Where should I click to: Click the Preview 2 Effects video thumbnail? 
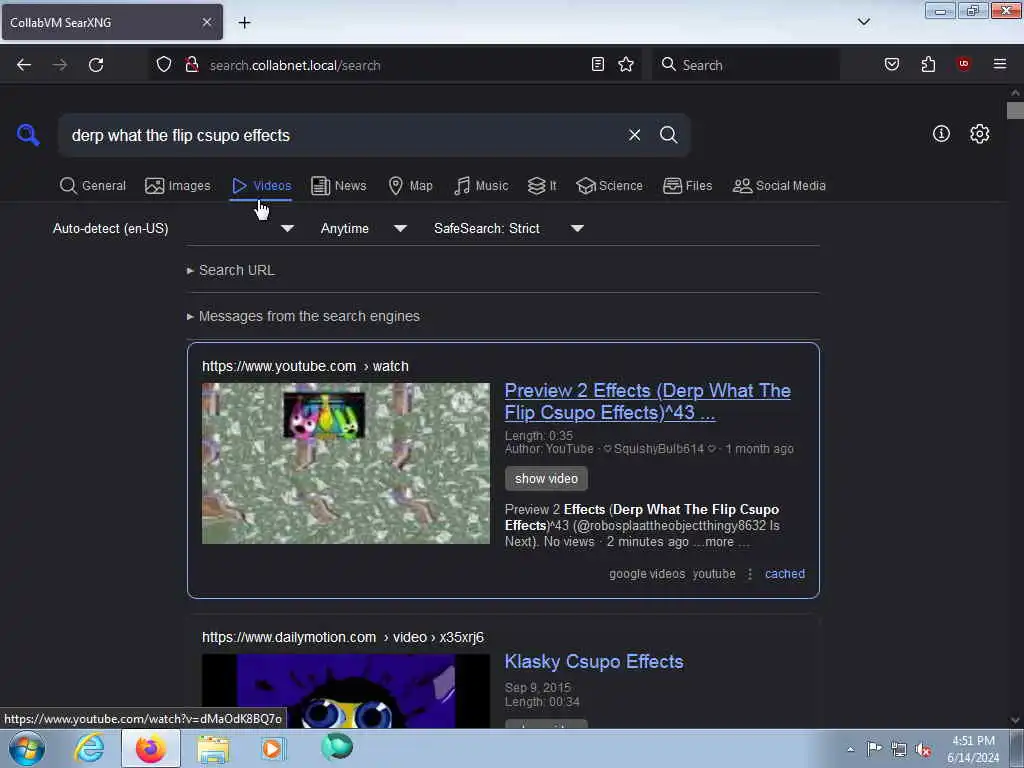345,463
